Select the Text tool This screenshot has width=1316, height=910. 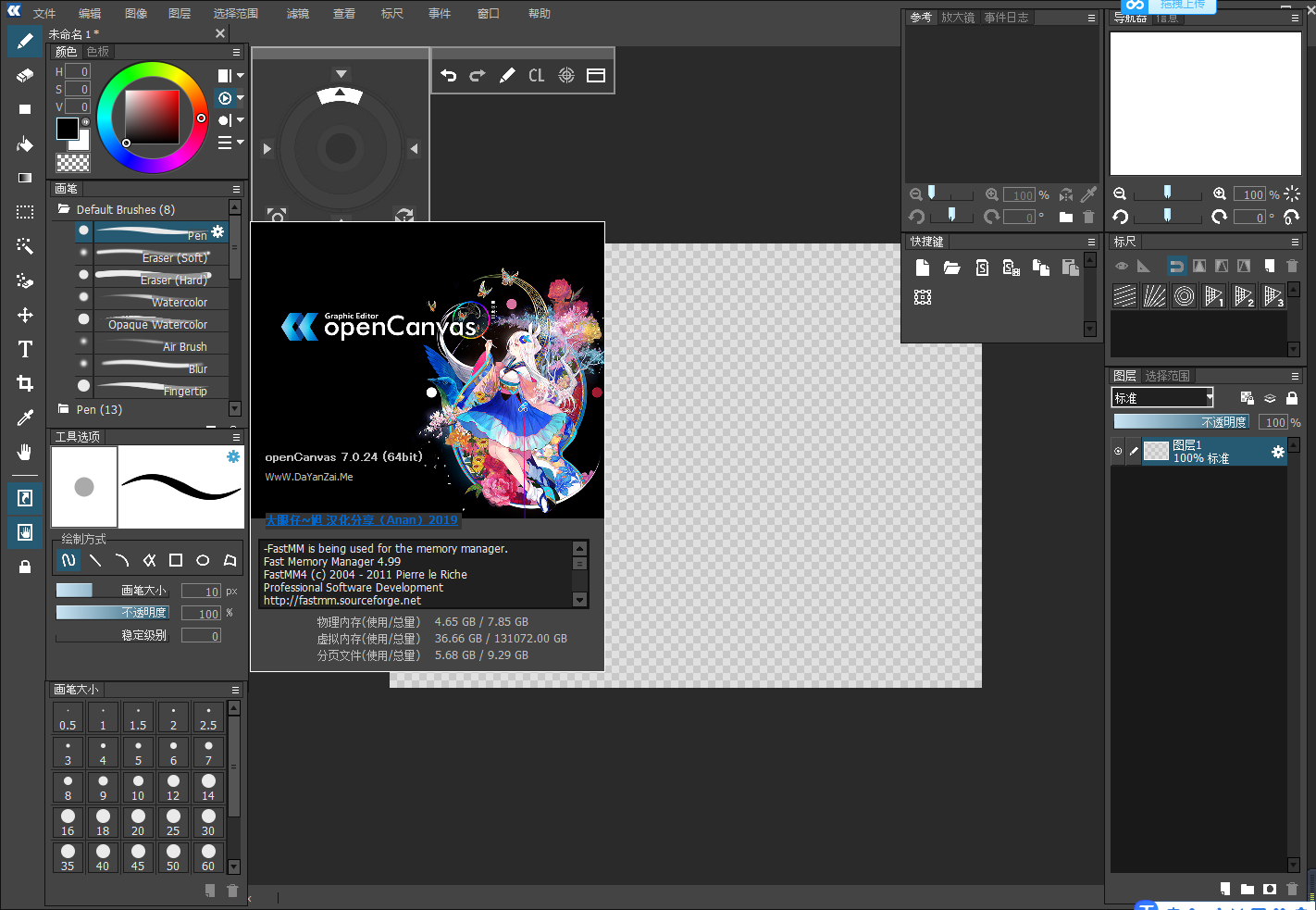25,349
